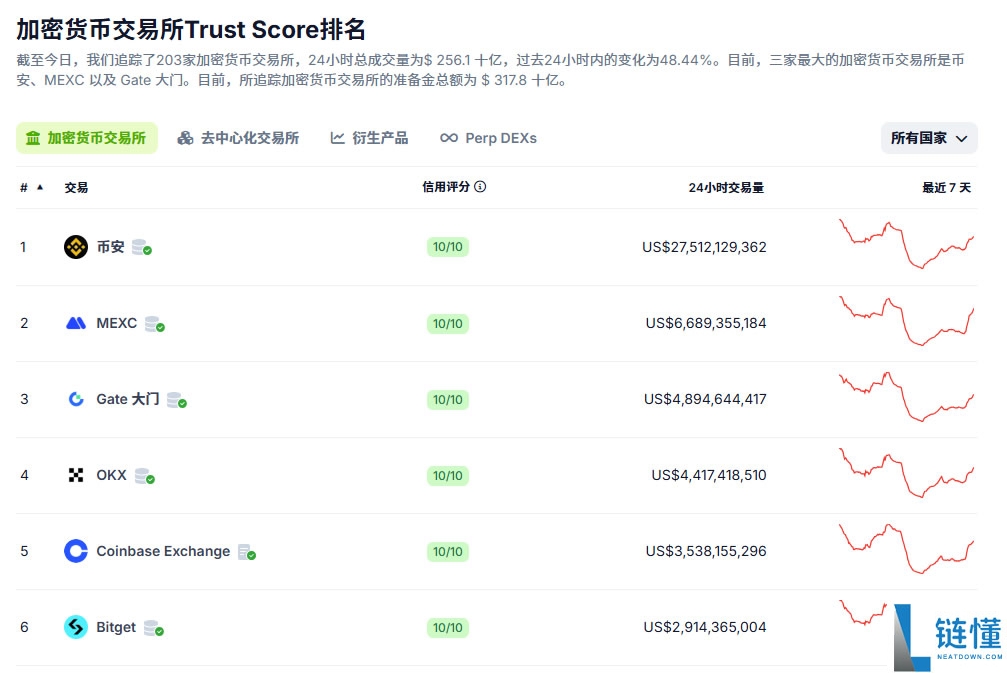Open the MEXC exchange link
This screenshot has width=1007, height=673.
pyautogui.click(x=116, y=323)
